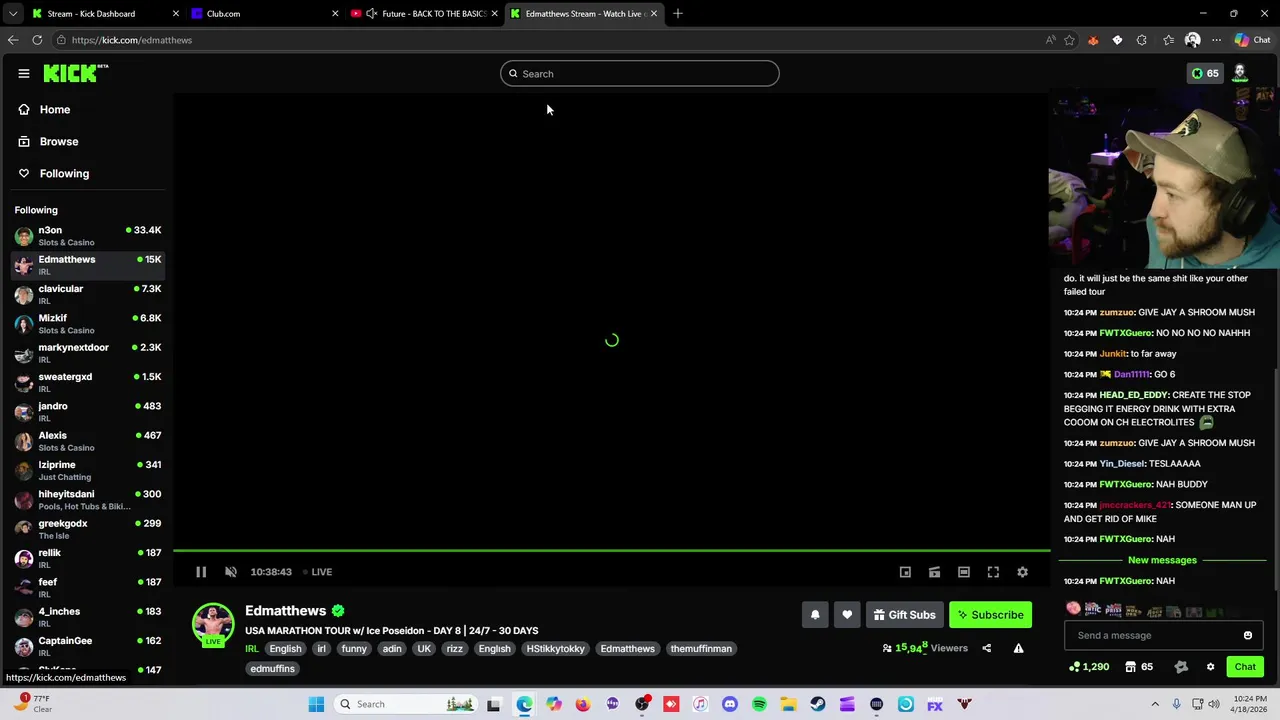Click the green video progress bar
This screenshot has height=720, width=1280.
[612, 550]
